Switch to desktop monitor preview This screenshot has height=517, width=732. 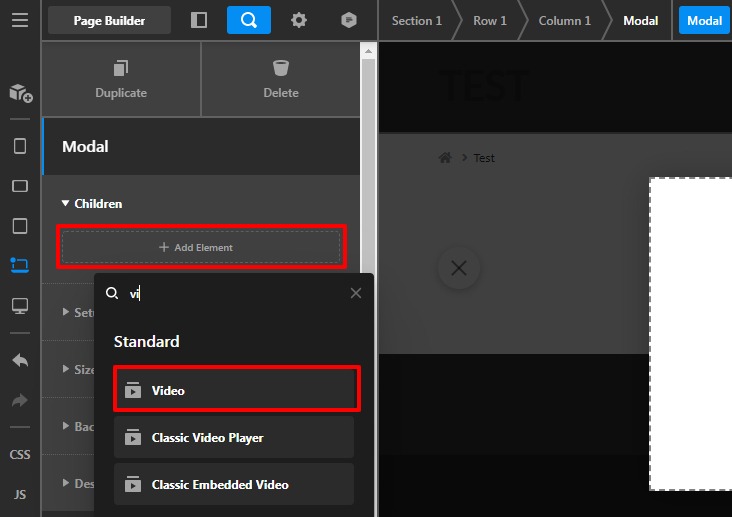pyautogui.click(x=20, y=306)
